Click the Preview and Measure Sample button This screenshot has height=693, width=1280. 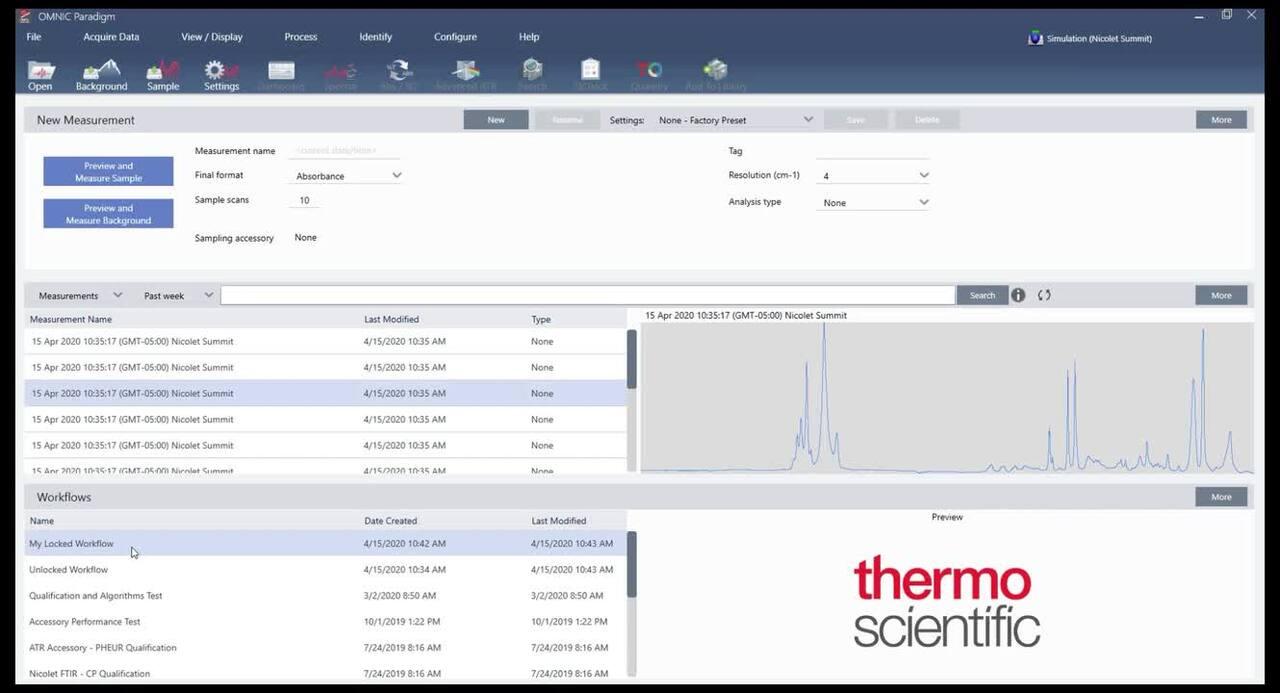coord(108,170)
